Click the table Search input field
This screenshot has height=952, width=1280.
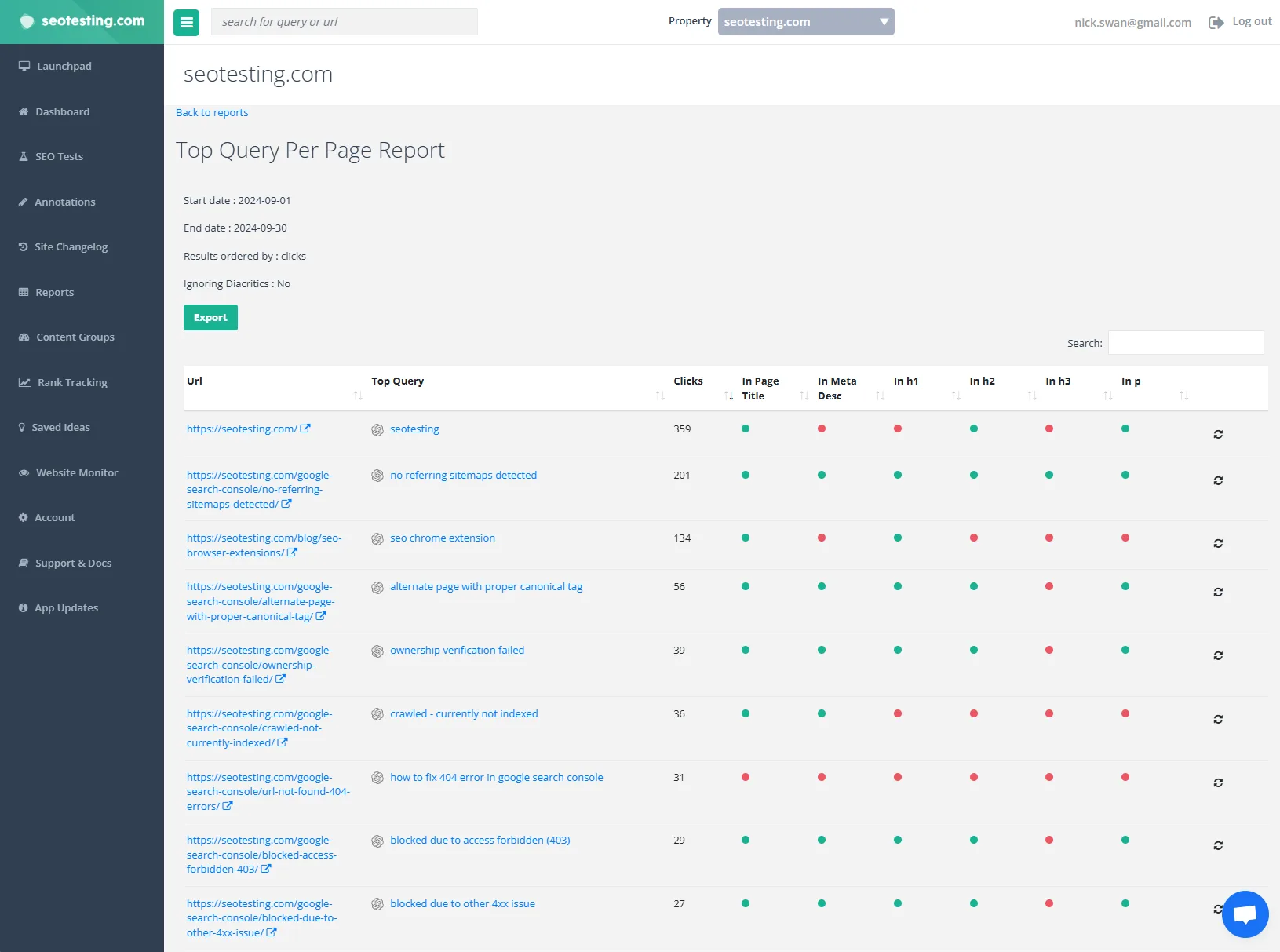click(x=1185, y=343)
